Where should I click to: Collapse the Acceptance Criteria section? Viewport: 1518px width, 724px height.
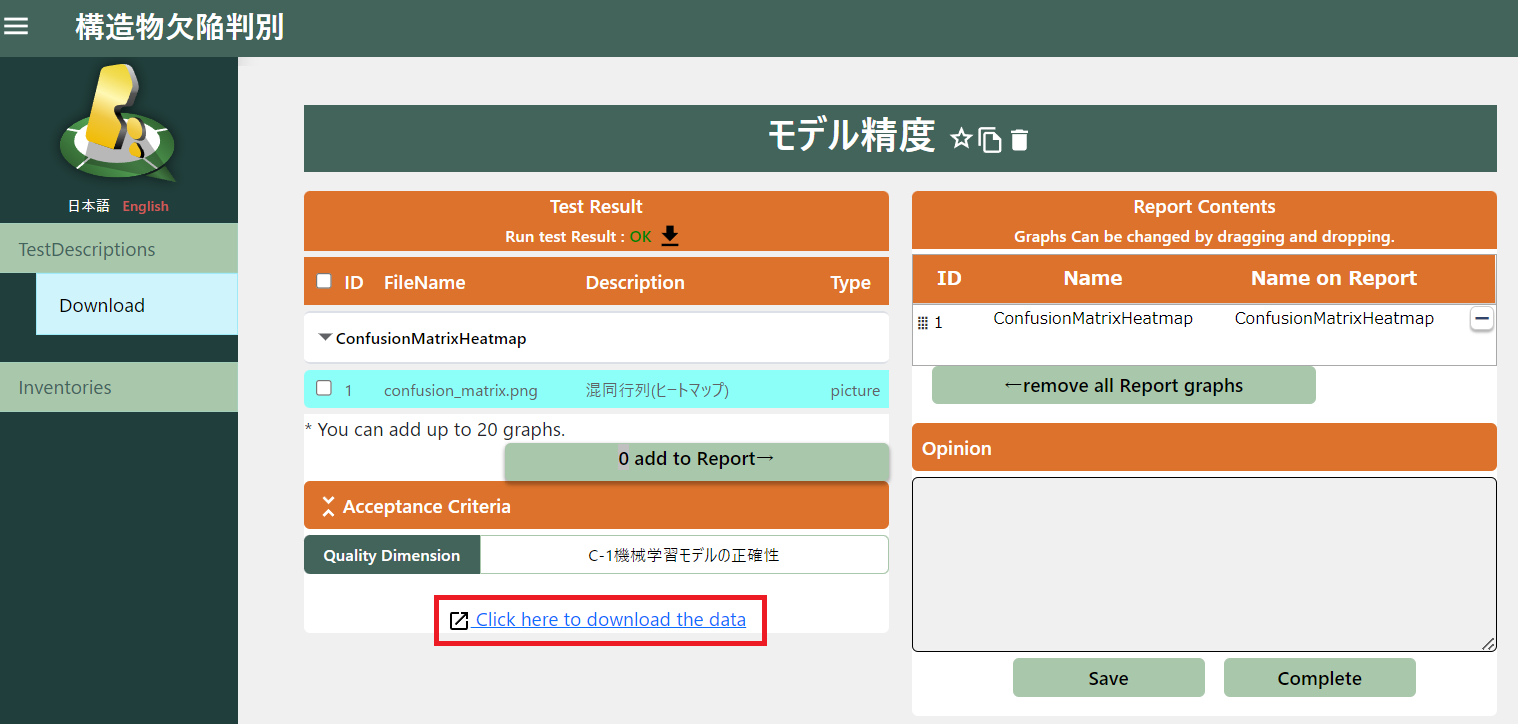point(328,507)
